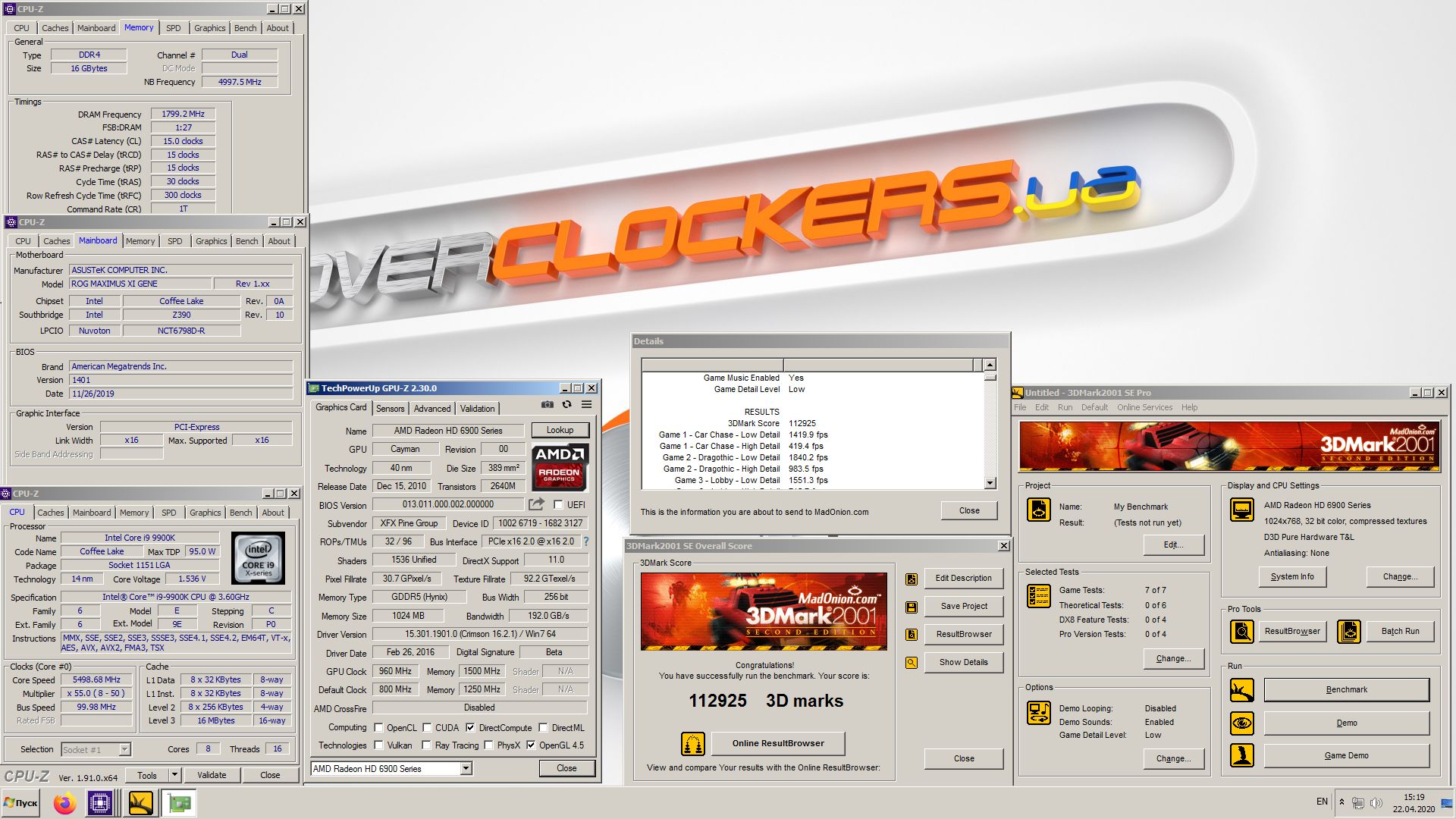Viewport: 1456px width, 819px height.
Task: Open the GPU selection dropdown in GPU-Z
Action: 466,769
